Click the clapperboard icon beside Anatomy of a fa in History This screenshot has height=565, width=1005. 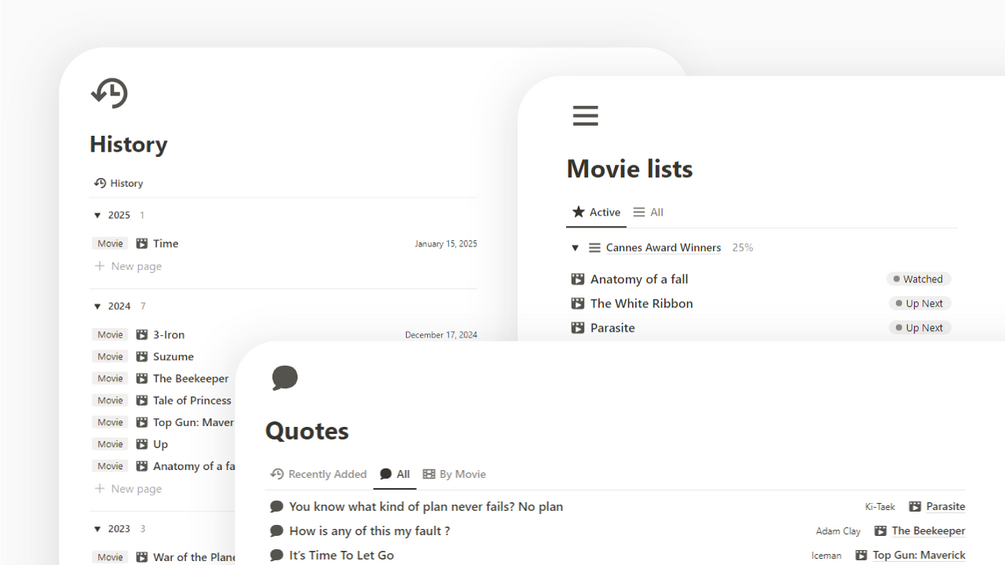[x=142, y=466]
